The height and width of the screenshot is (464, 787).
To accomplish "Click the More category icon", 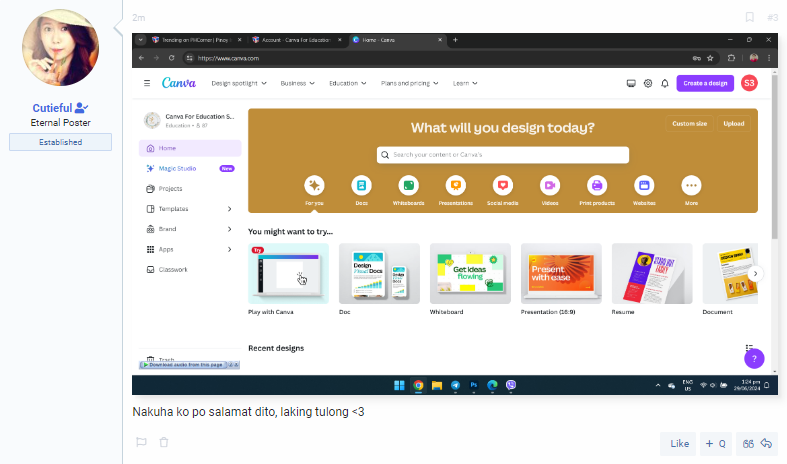I will (x=691, y=185).
